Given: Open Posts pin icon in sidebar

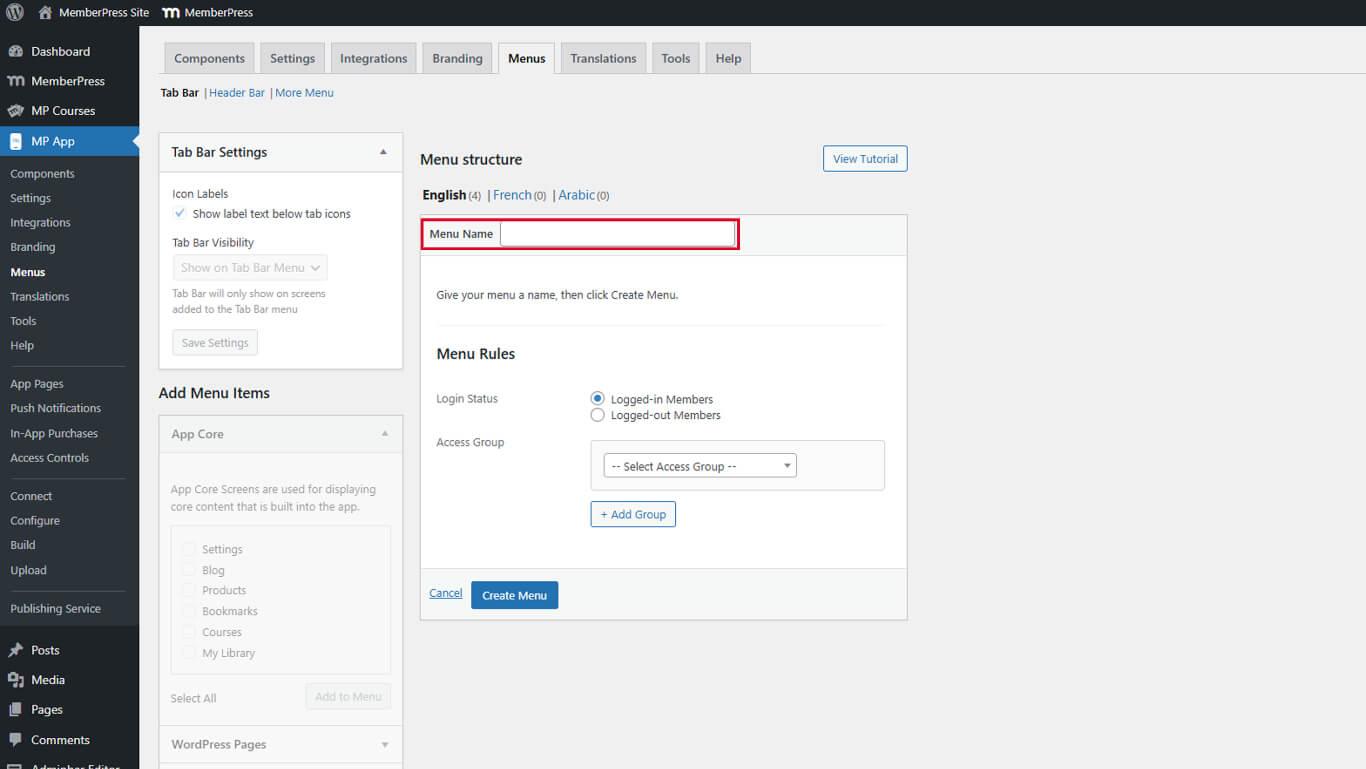Looking at the screenshot, I should (x=16, y=650).
